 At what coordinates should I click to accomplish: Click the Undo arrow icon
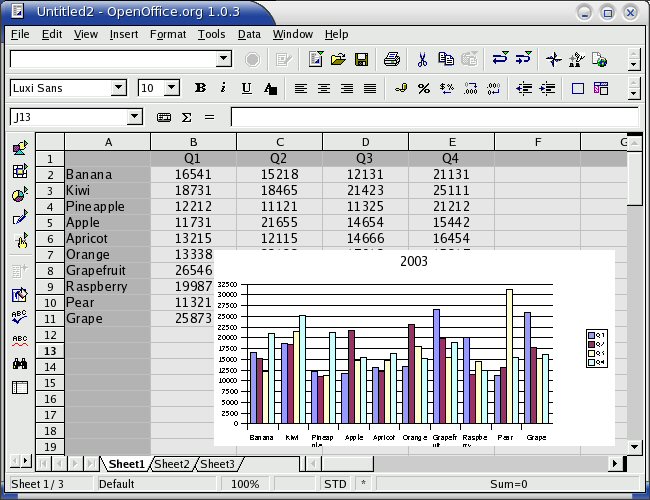pyautogui.click(x=500, y=58)
